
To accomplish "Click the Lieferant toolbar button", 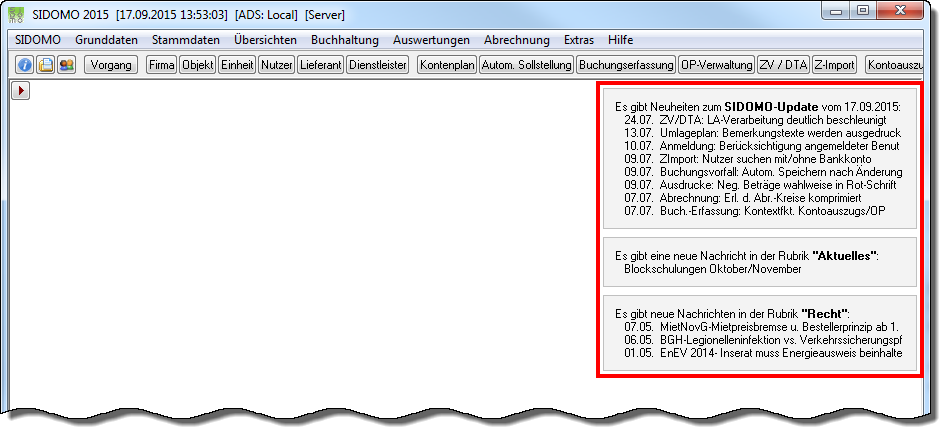I will (x=320, y=65).
